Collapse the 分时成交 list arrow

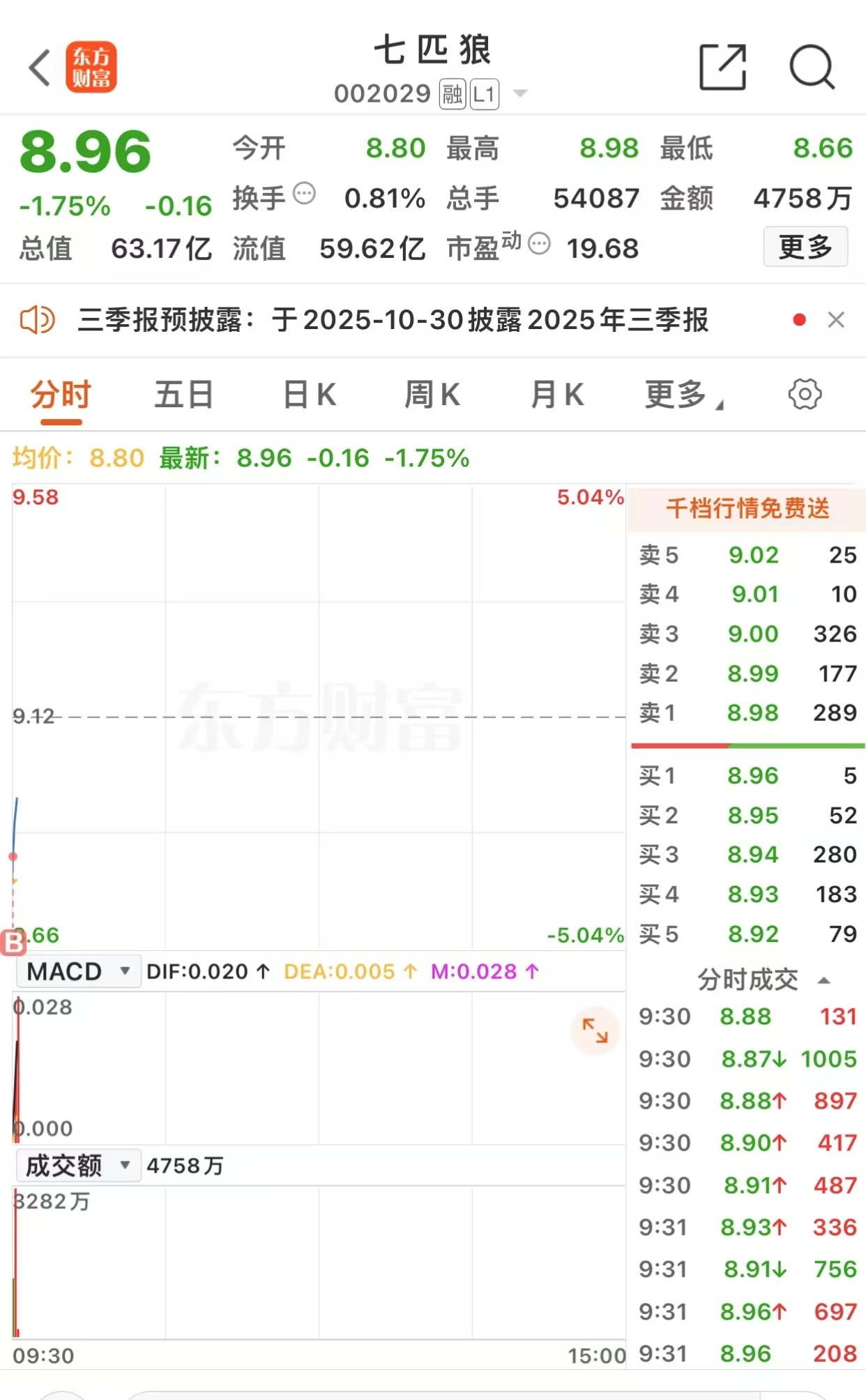(823, 980)
